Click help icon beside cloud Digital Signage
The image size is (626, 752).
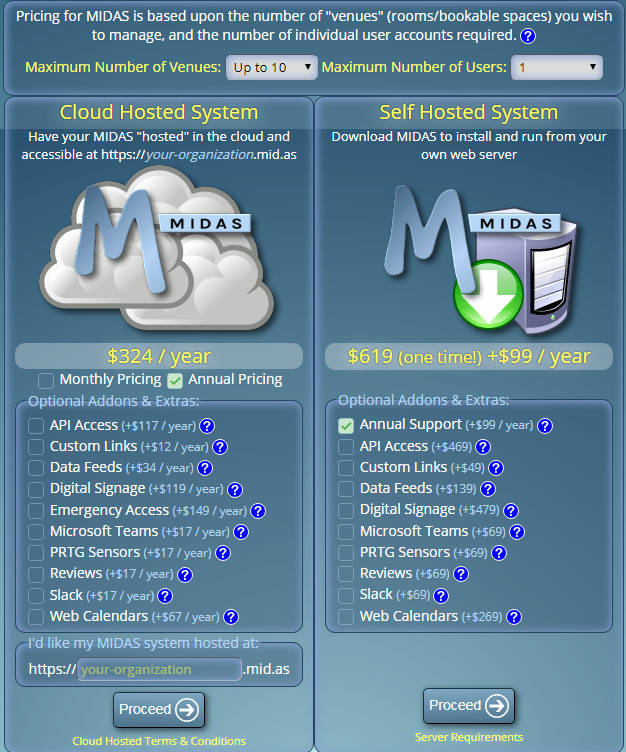(x=235, y=490)
